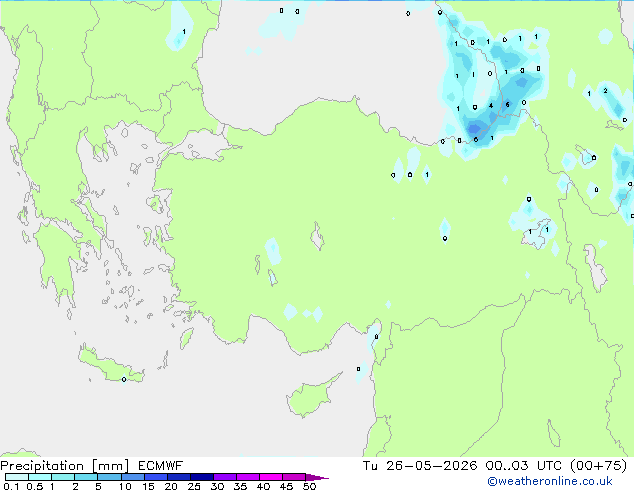Click the '4' precipitation value on the map

point(491,106)
